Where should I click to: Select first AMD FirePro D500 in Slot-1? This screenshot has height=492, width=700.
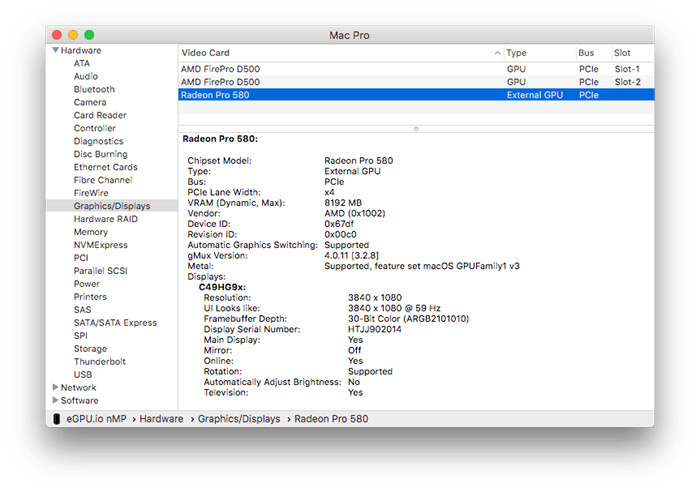[x=220, y=68]
